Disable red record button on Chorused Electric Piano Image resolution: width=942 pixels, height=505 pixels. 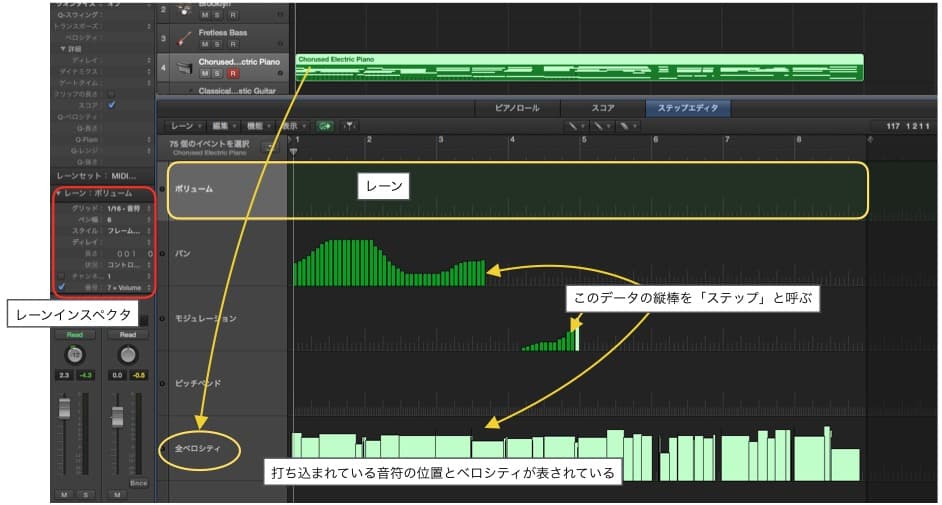[233, 73]
